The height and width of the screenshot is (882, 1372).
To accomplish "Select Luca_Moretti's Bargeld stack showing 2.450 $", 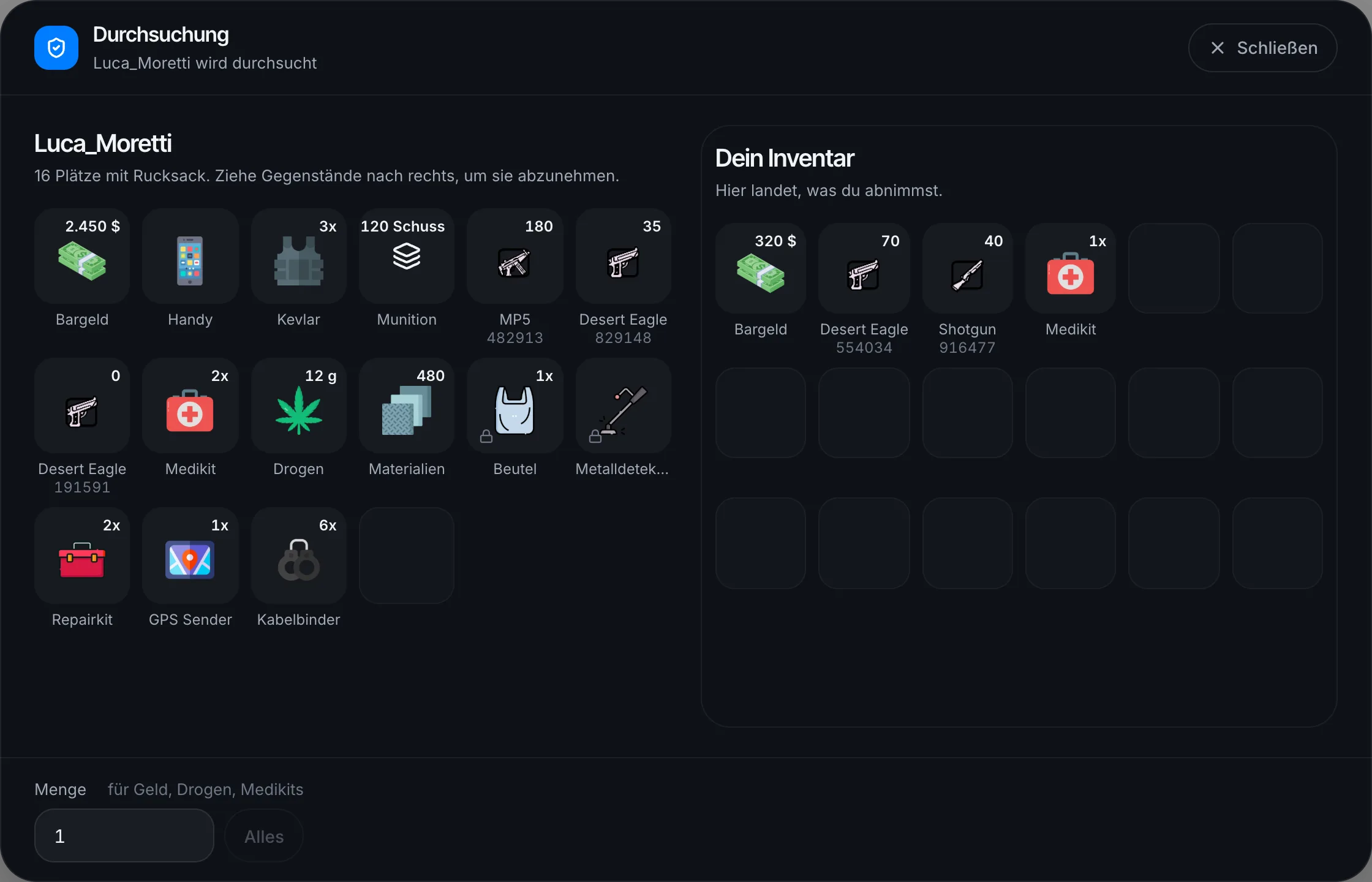I will [82, 256].
